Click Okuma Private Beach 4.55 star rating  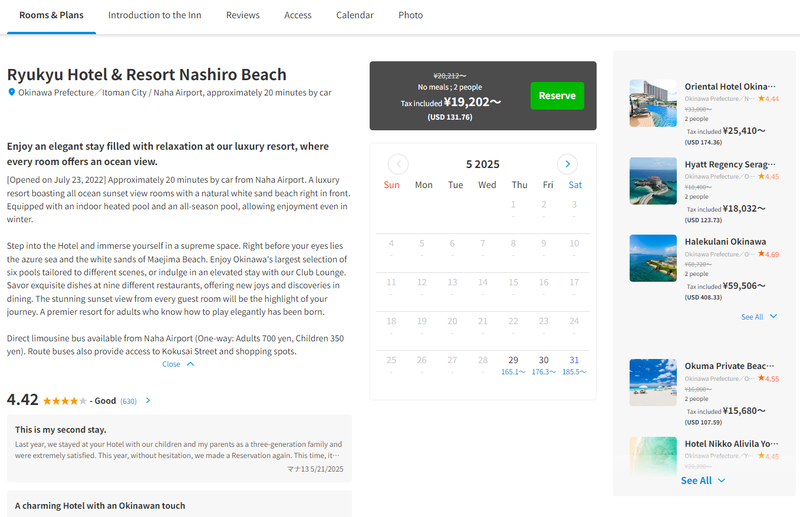pos(768,378)
